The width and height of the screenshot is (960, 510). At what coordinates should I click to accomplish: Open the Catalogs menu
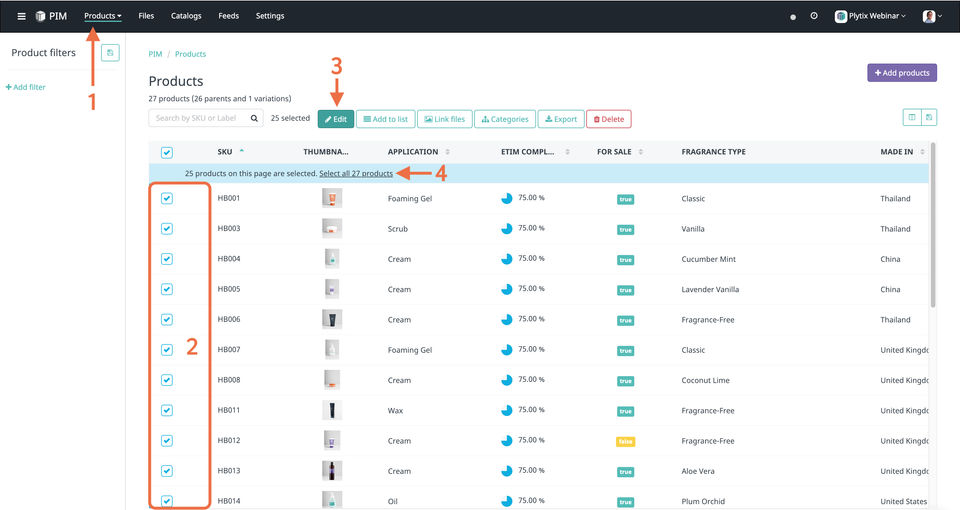(186, 16)
